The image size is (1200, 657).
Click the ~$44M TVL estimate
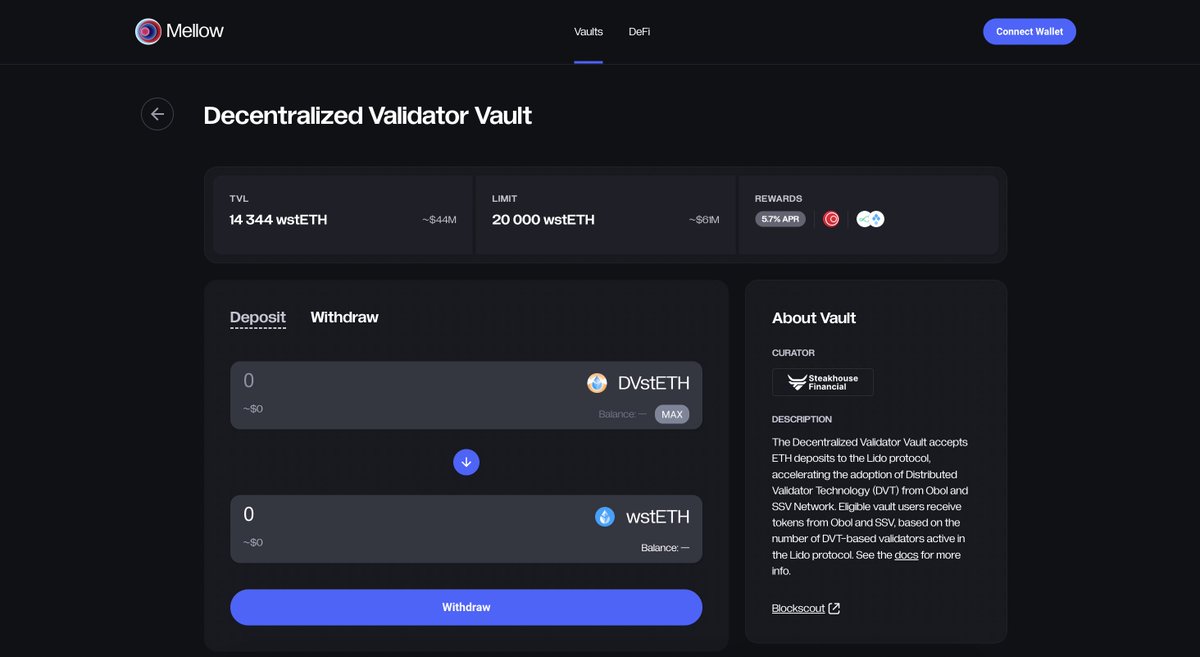(439, 220)
